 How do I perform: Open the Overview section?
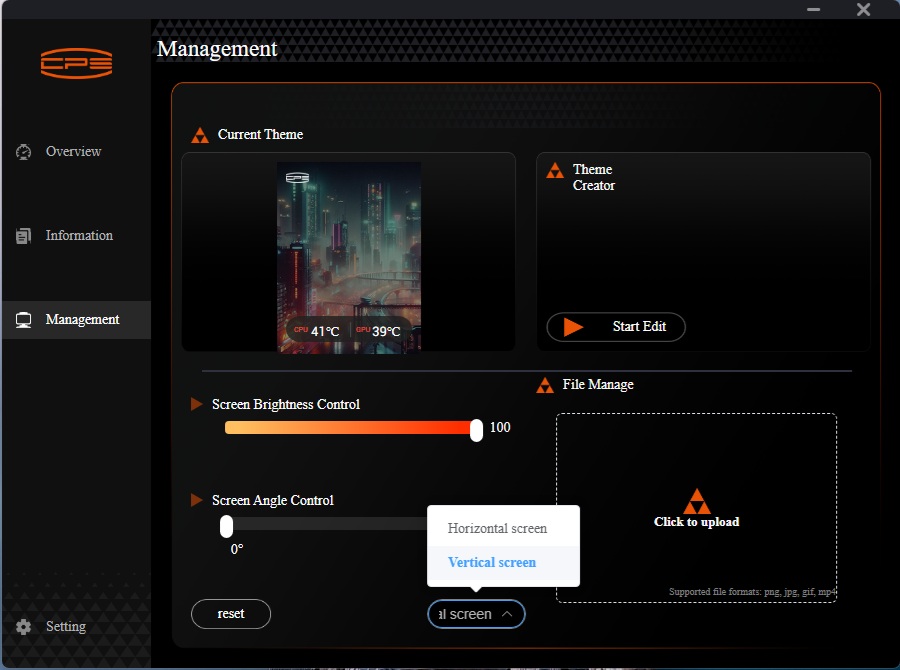[76, 152]
